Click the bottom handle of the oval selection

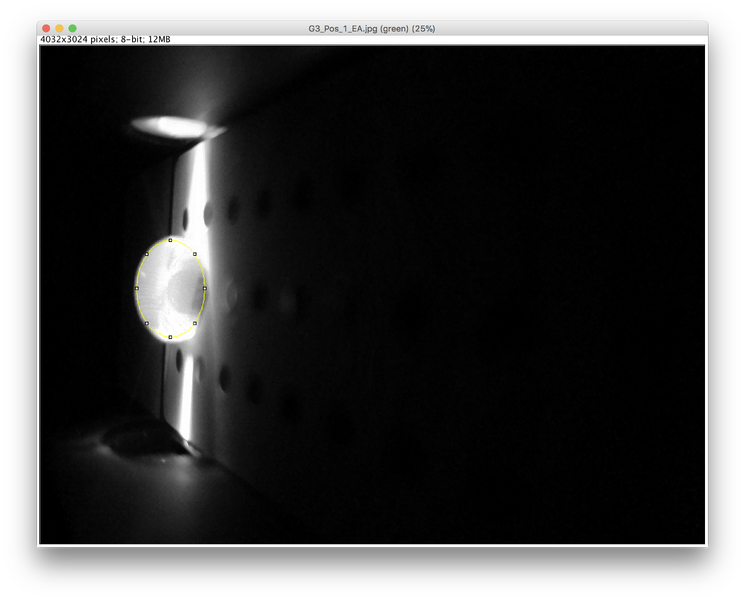[x=170, y=337]
